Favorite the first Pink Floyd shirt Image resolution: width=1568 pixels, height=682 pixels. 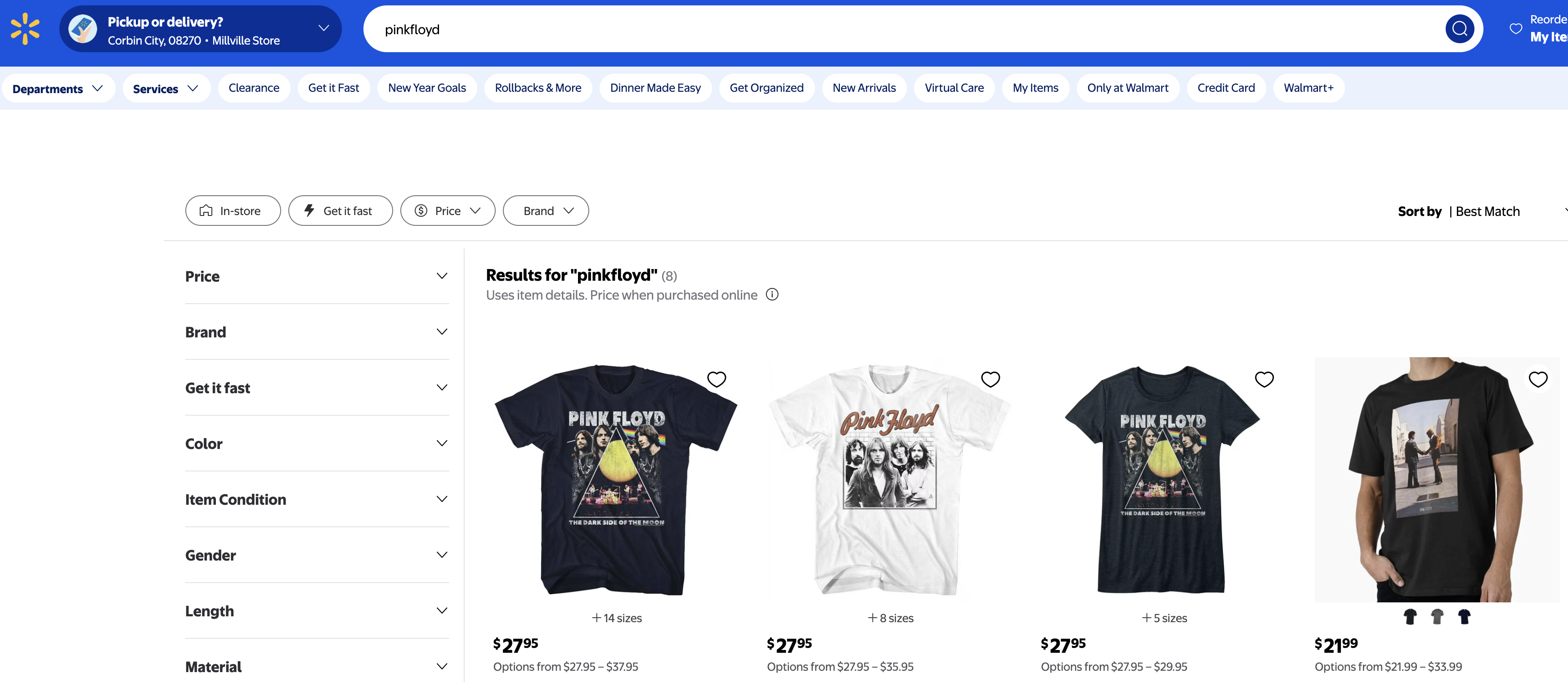tap(717, 379)
